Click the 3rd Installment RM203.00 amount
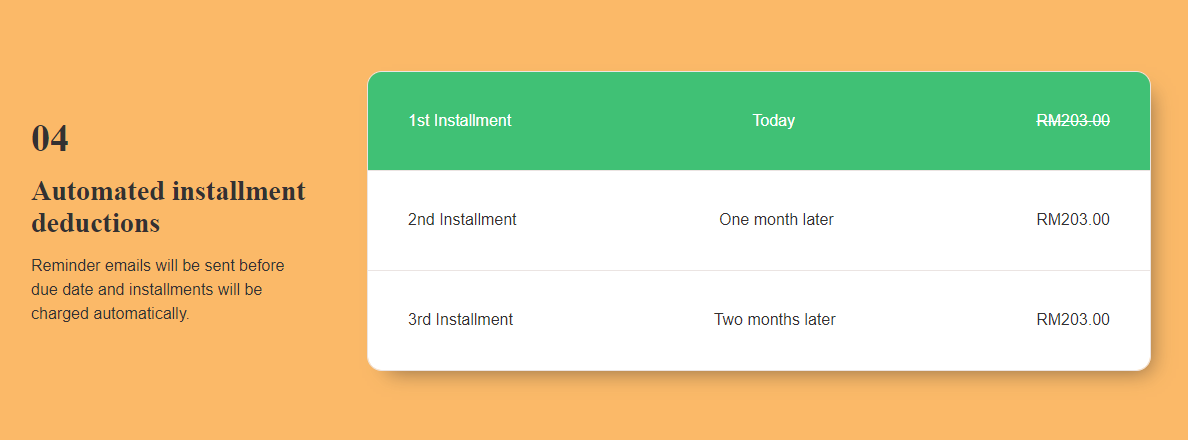 pos(1073,320)
